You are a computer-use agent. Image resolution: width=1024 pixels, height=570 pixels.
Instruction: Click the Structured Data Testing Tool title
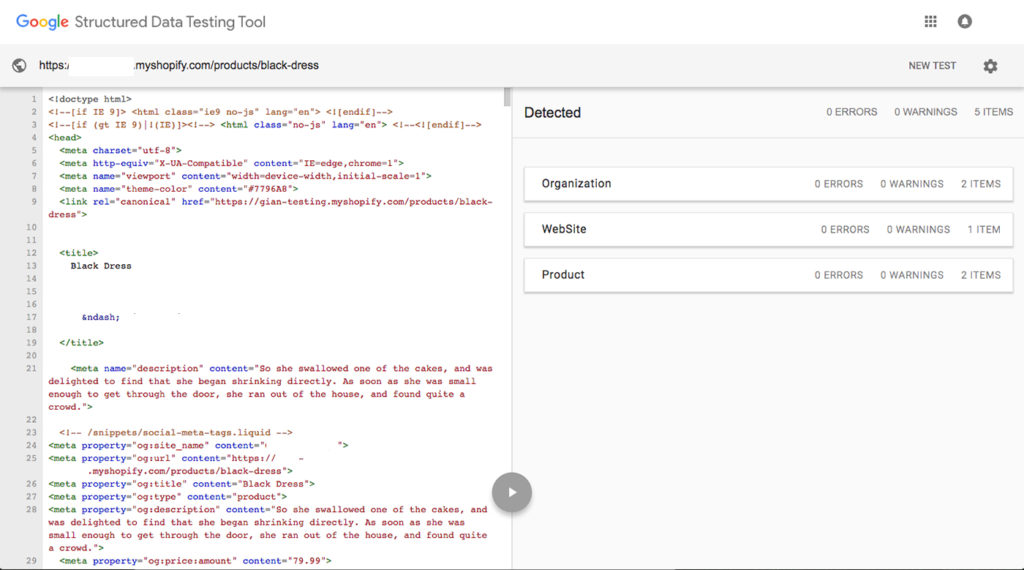(170, 22)
